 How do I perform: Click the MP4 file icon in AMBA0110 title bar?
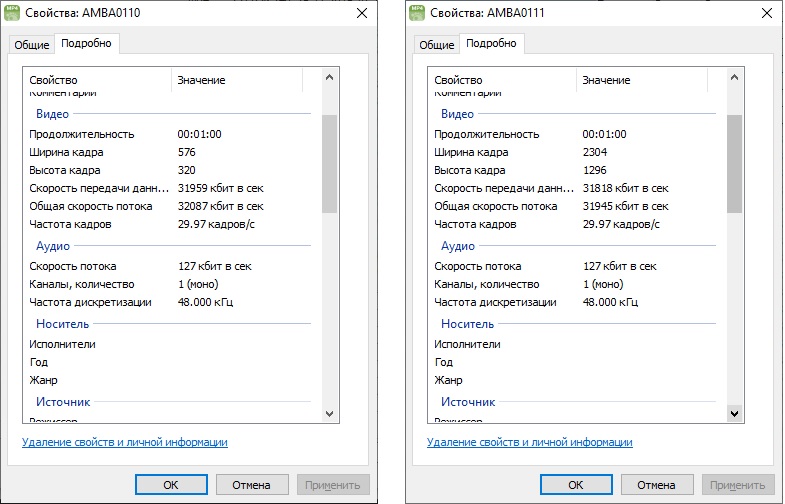tap(13, 11)
